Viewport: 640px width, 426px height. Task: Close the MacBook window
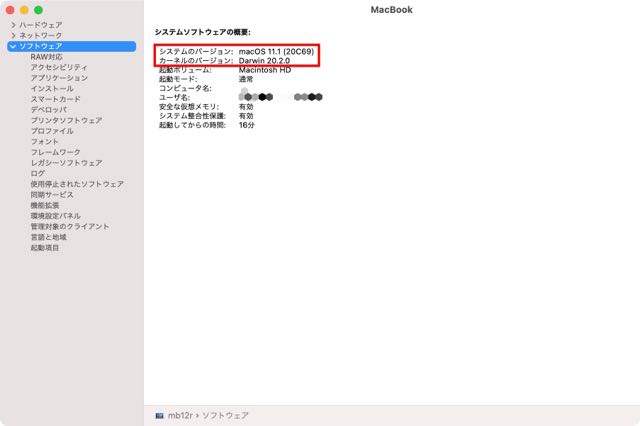(10, 10)
